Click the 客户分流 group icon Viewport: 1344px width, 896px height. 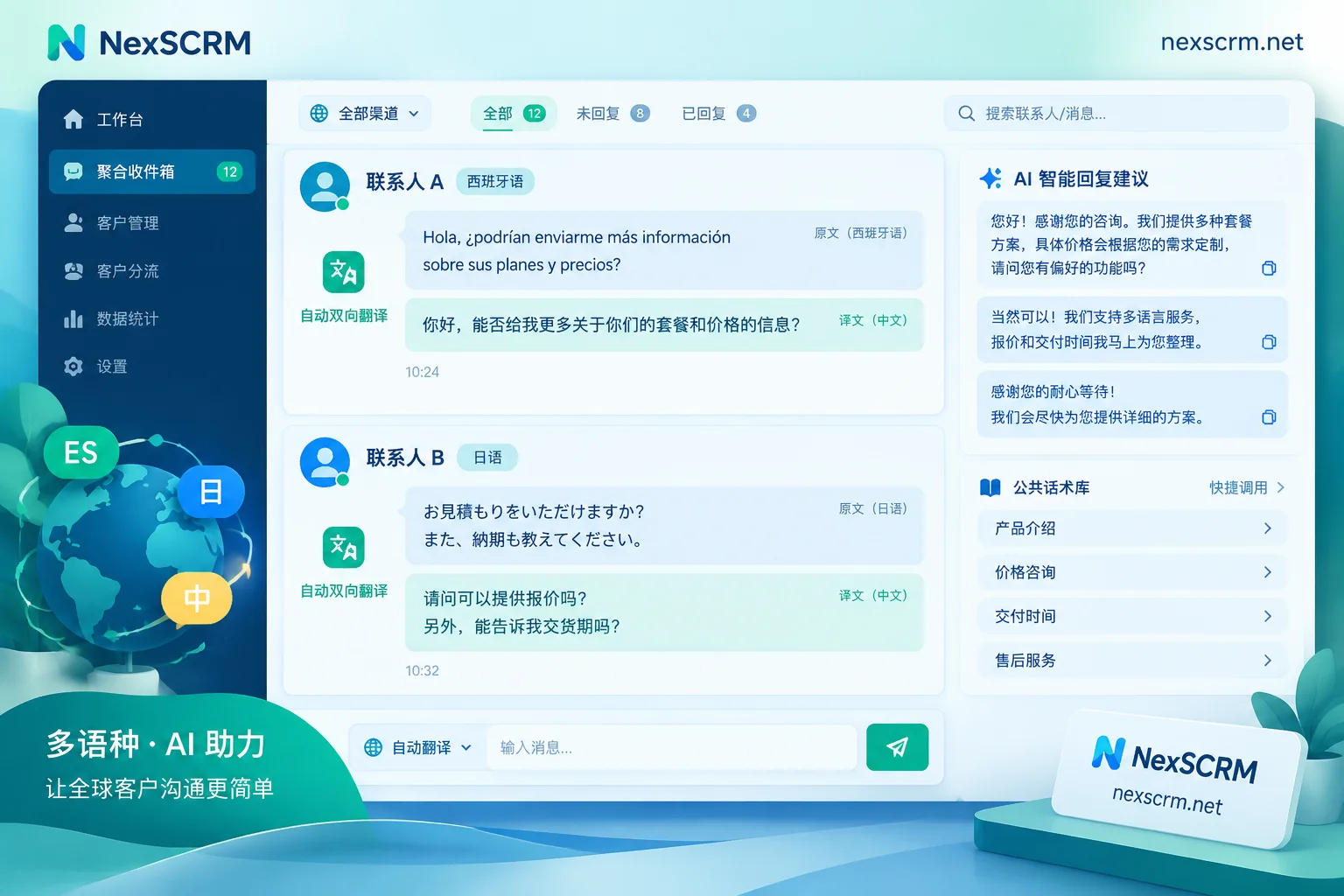pyautogui.click(x=73, y=271)
